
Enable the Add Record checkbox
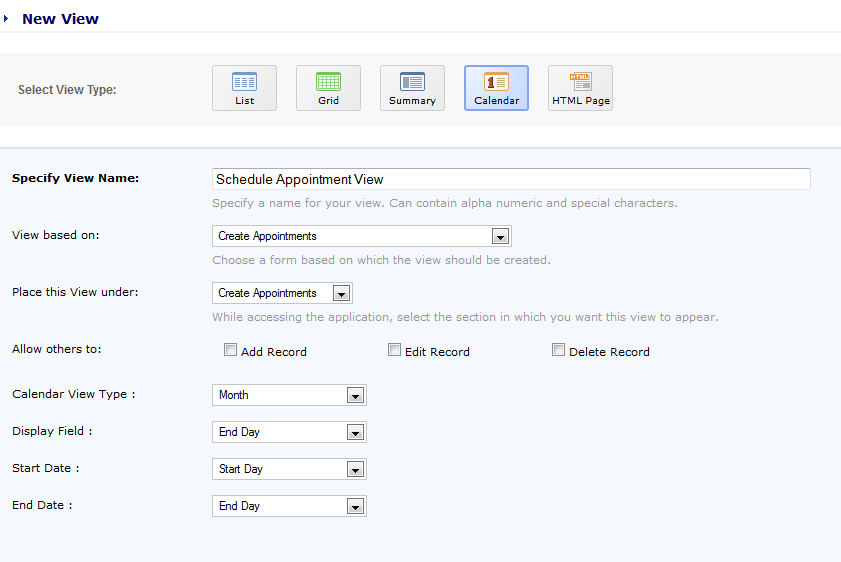click(230, 351)
